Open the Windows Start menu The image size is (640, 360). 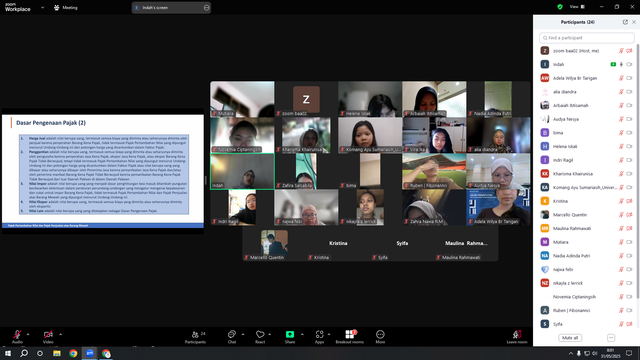tap(8, 353)
